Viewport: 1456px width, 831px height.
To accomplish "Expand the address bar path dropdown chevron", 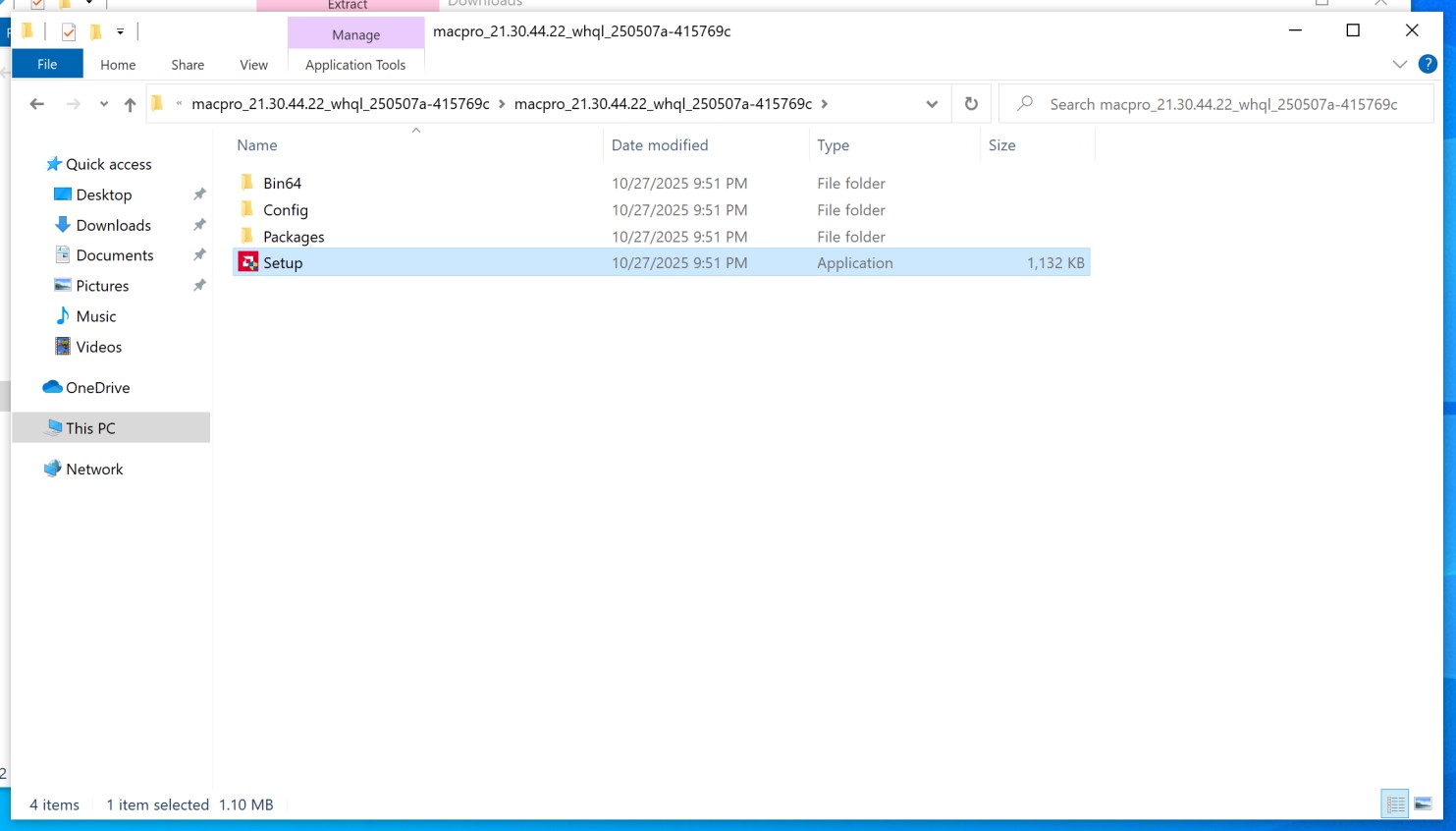I will pyautogui.click(x=930, y=103).
